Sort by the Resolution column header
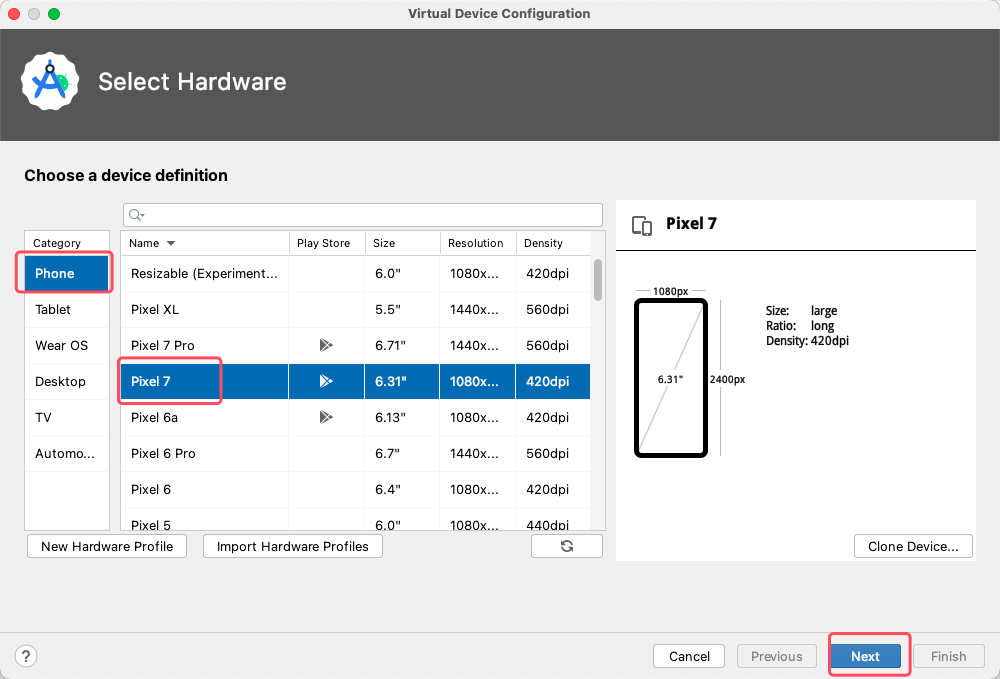The width and height of the screenshot is (1000, 679). 478,243
